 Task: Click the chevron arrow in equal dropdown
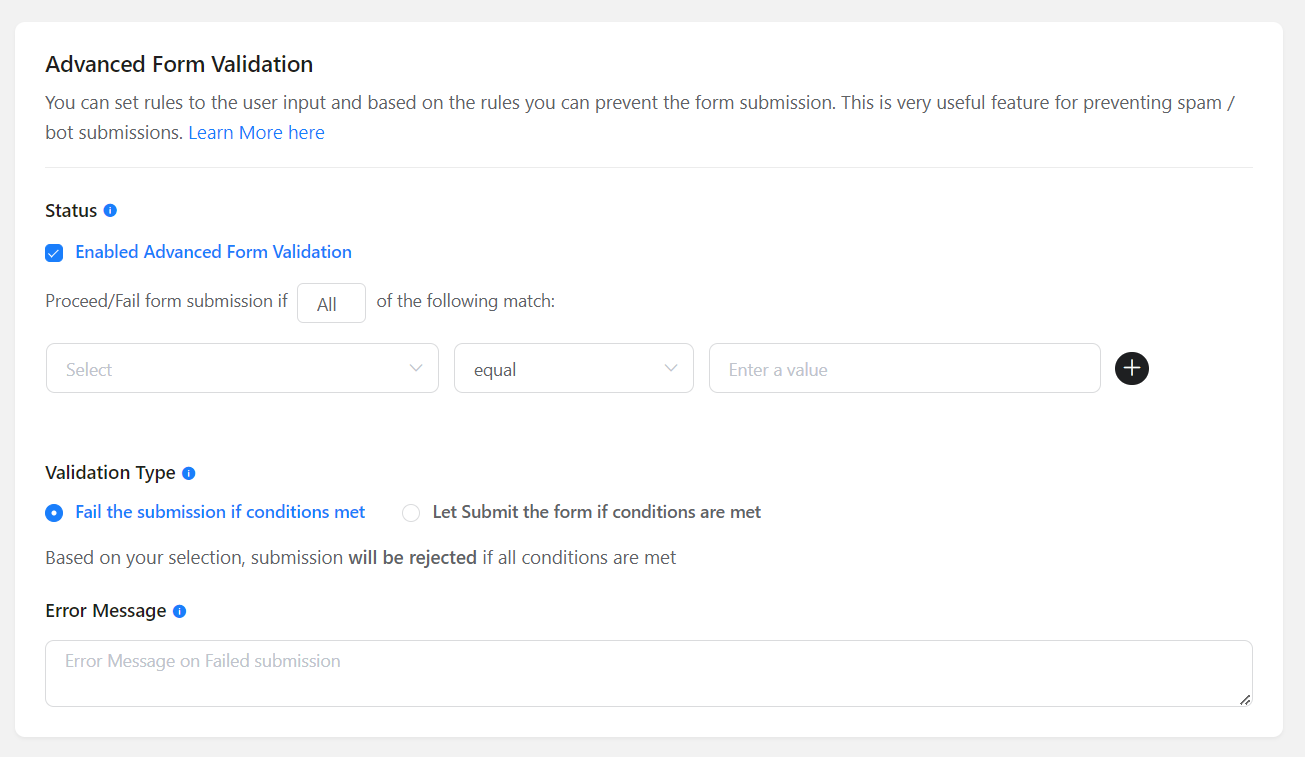point(671,368)
